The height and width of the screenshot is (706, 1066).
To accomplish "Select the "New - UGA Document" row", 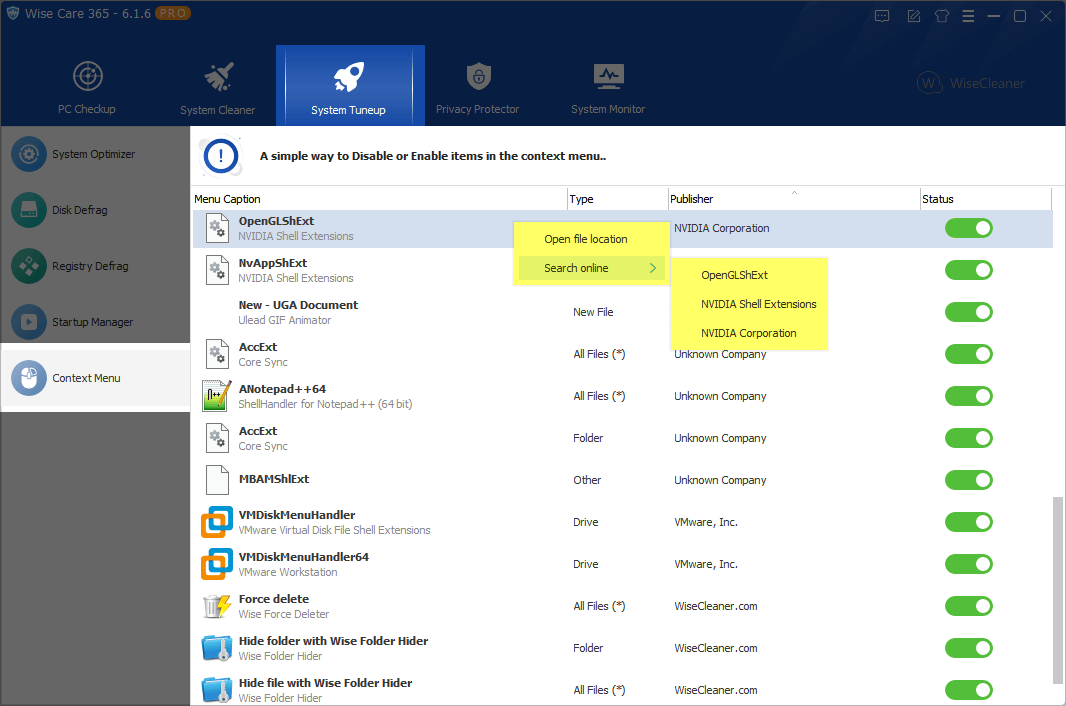I will click(x=622, y=312).
